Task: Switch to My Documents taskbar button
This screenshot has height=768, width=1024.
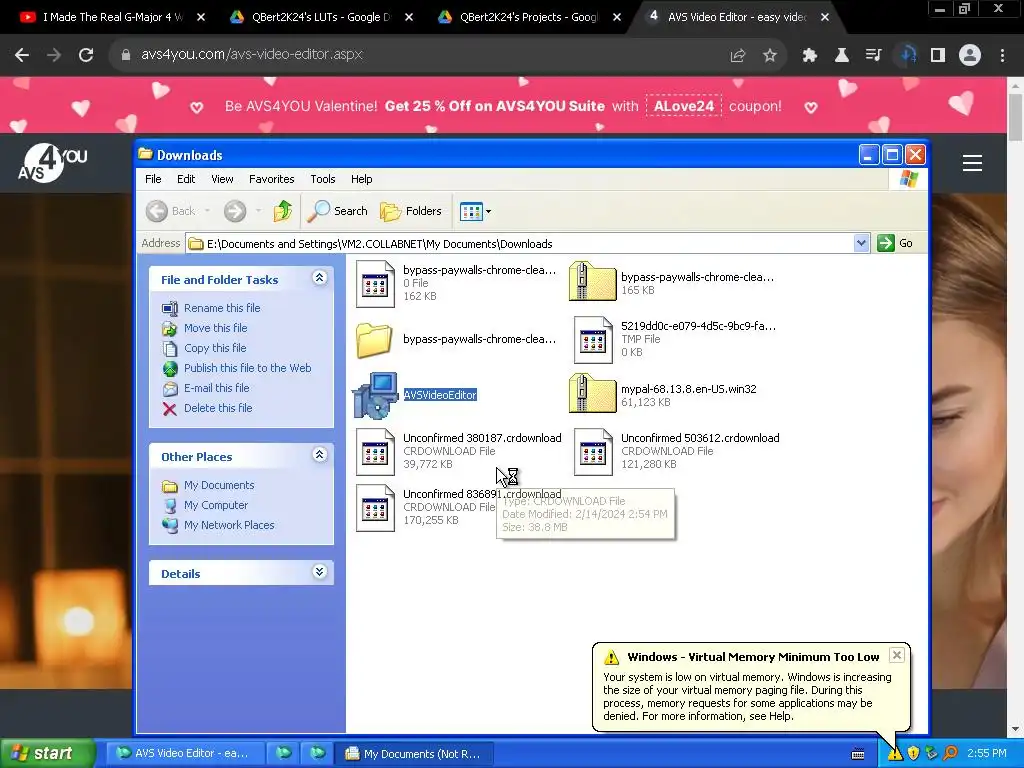Action: point(415,754)
